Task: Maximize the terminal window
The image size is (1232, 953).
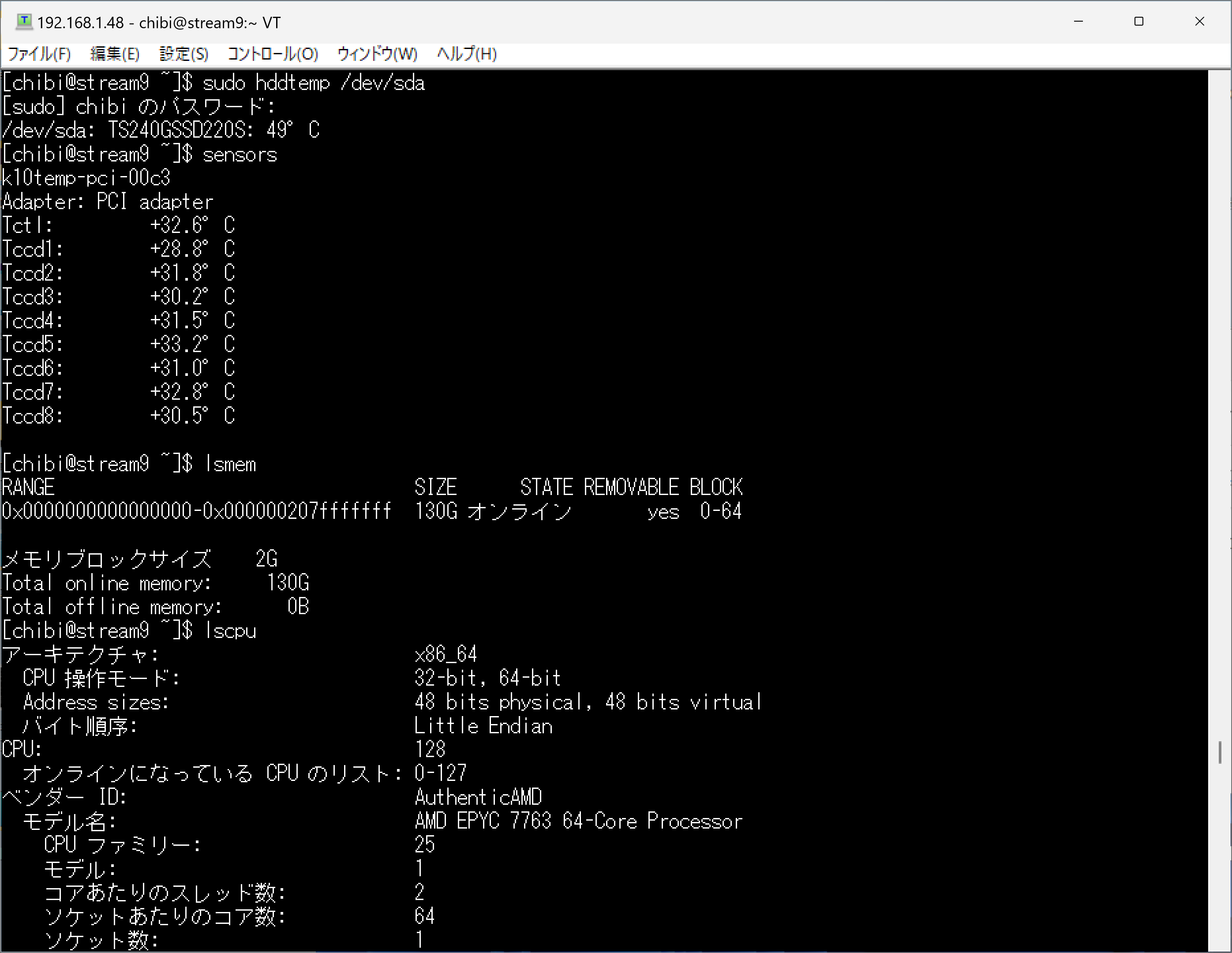Action: pyautogui.click(x=1138, y=22)
